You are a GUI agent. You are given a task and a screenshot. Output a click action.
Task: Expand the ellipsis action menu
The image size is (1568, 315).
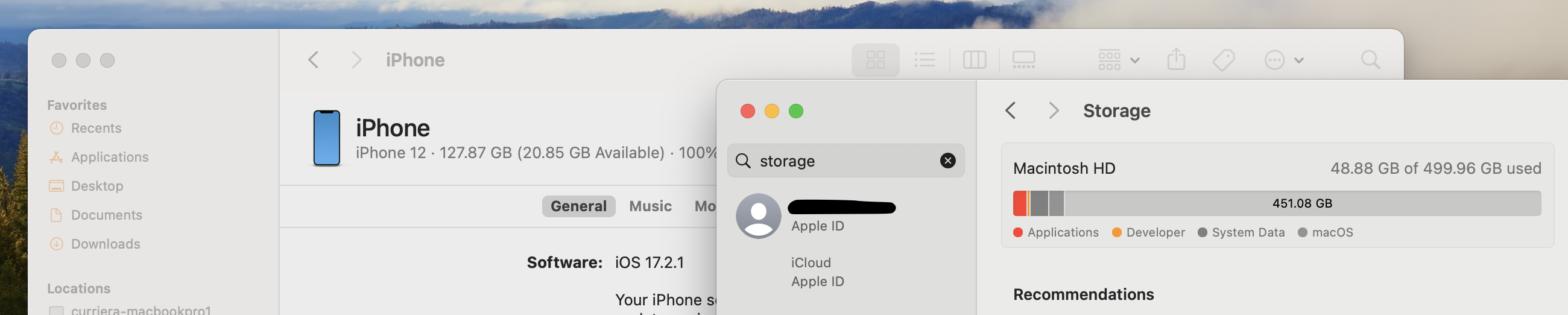coord(1283,60)
